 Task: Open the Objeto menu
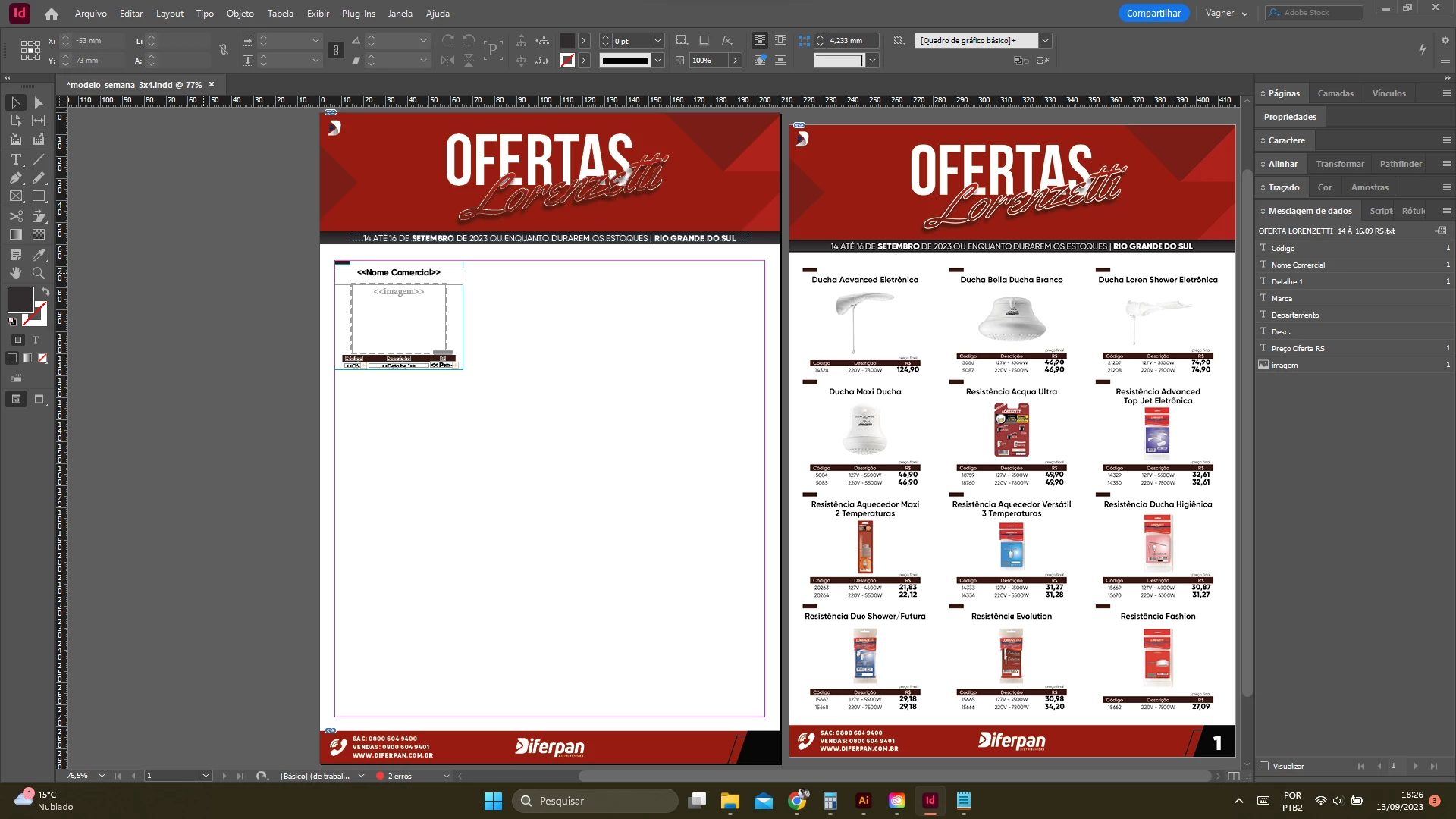click(240, 13)
